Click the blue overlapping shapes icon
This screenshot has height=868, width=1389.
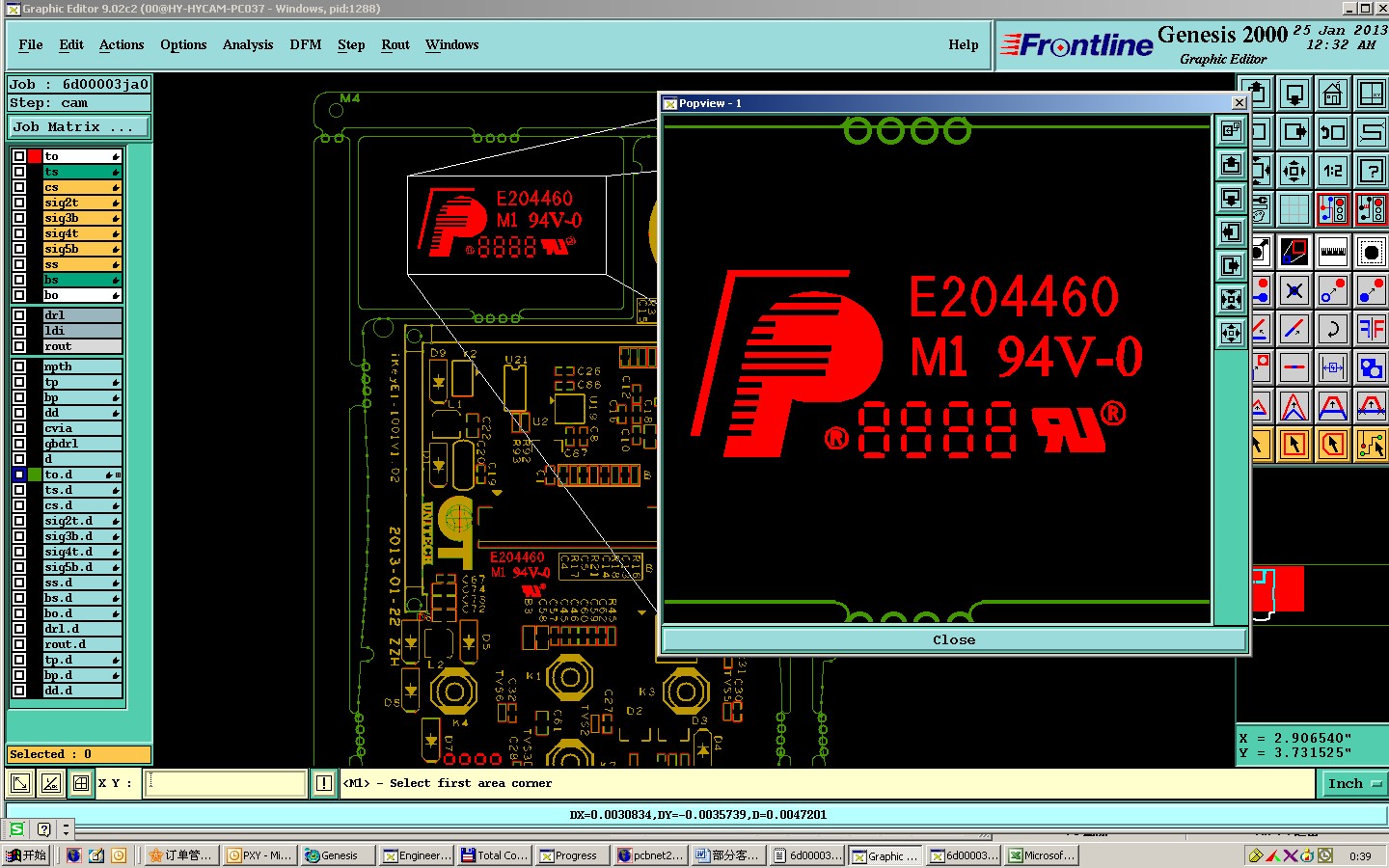pos(1371,367)
